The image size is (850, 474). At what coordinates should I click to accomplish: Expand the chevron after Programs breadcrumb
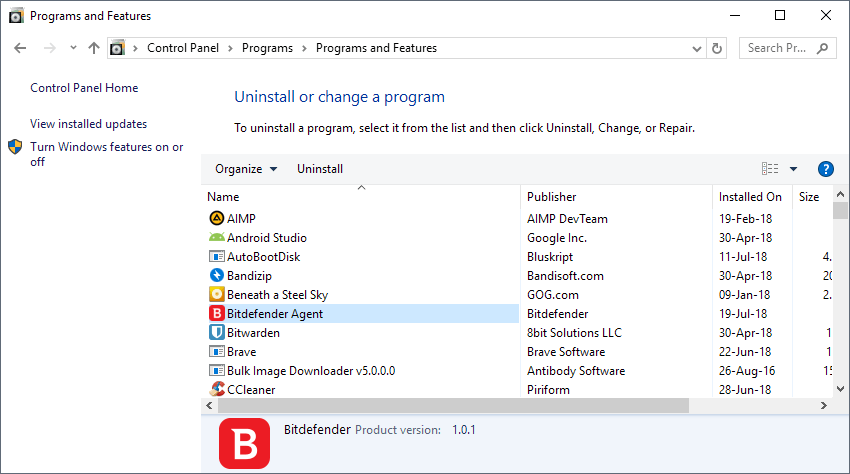tap(304, 48)
